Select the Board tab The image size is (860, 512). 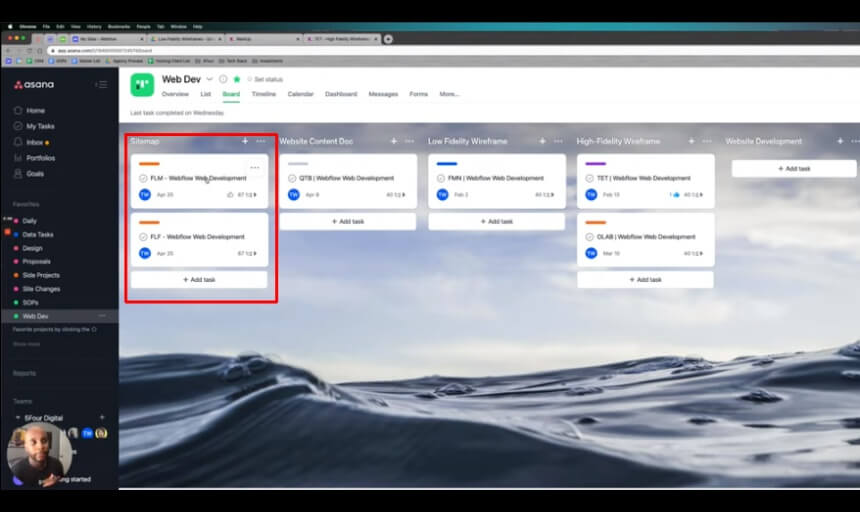[231, 94]
